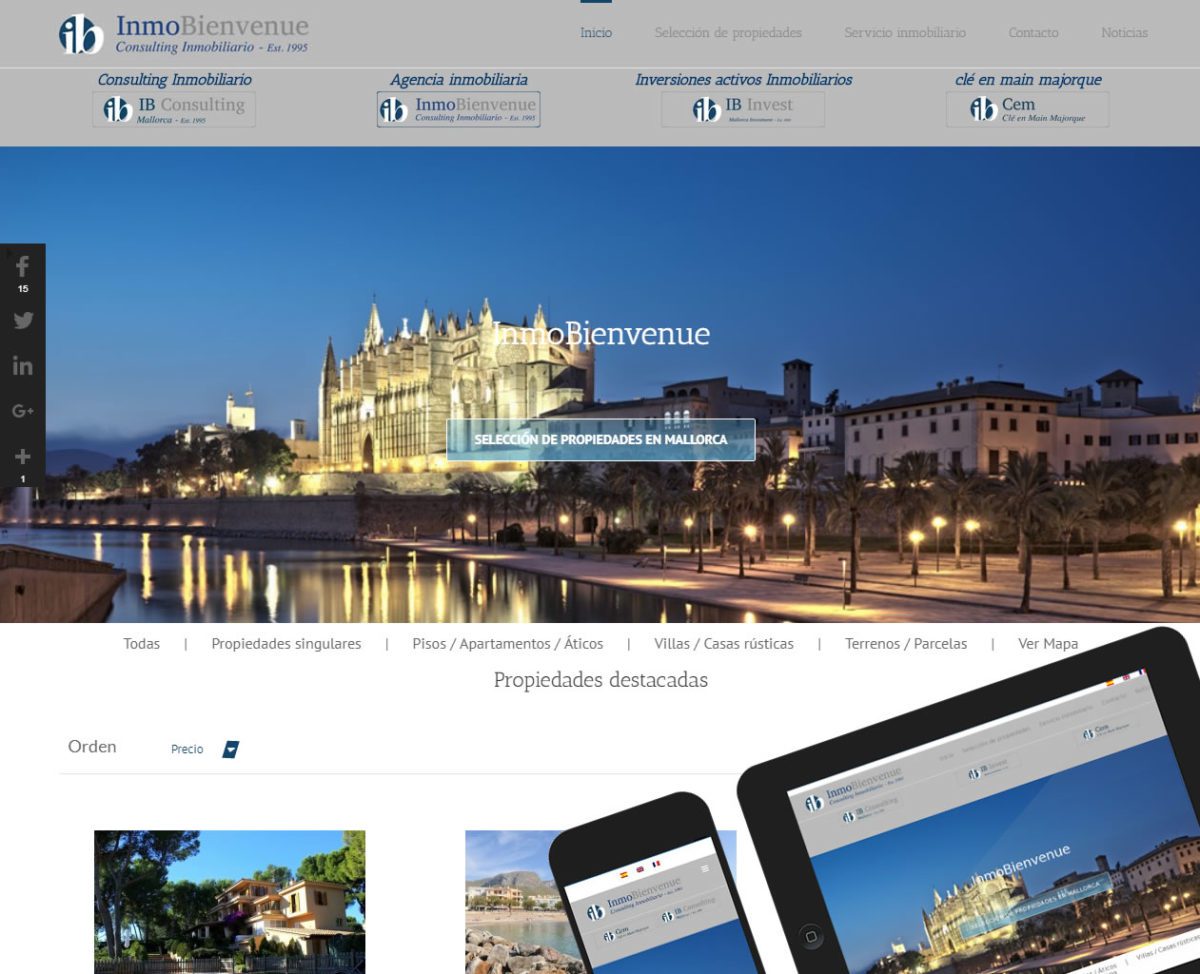This screenshot has height=974, width=1200.
Task: Share on Facebook from the side bar
Action: point(22,267)
